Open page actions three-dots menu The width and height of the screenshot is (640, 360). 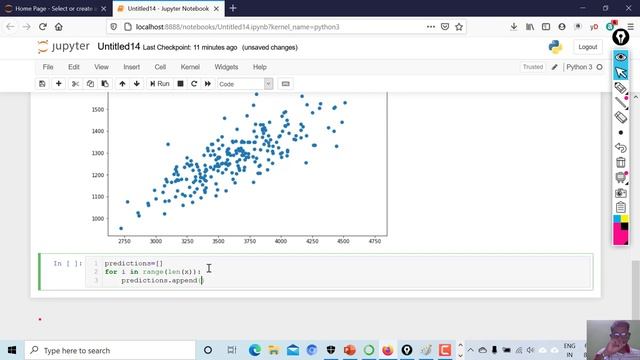[431, 27]
